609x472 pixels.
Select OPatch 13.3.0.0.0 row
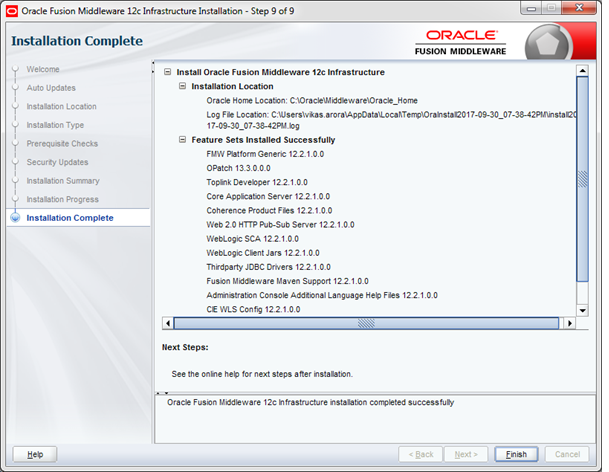(x=238, y=168)
